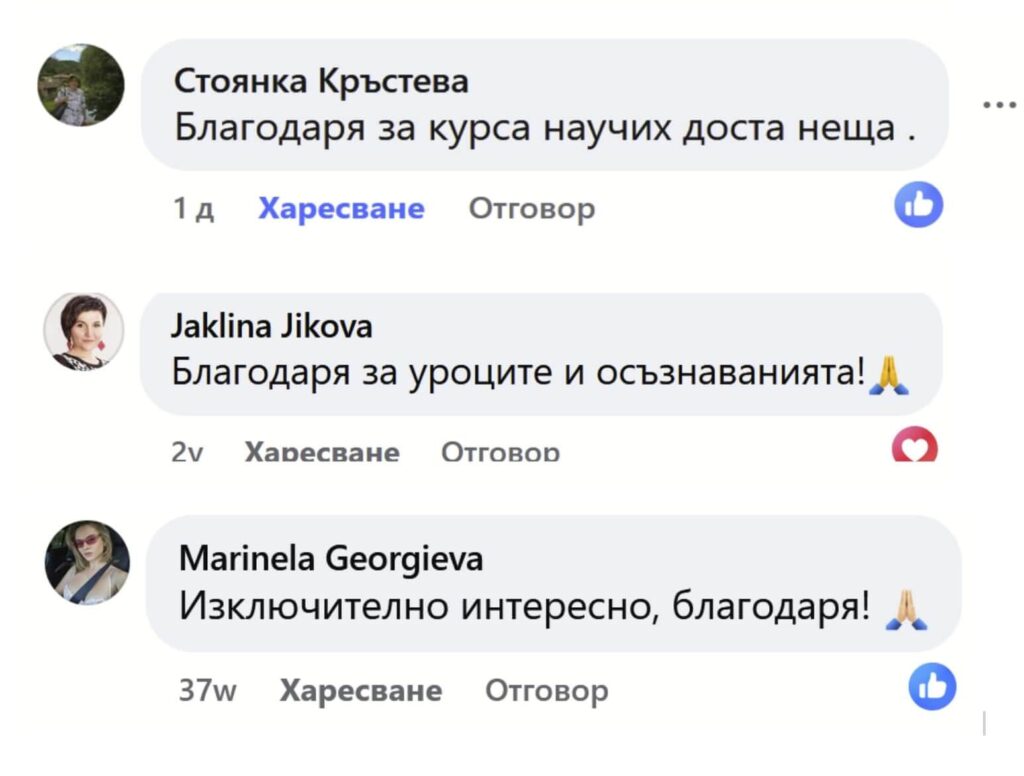This screenshot has height=776, width=1024.
Task: Toggle Харесване on Marinela Georgieva's comment
Action: click(x=361, y=691)
